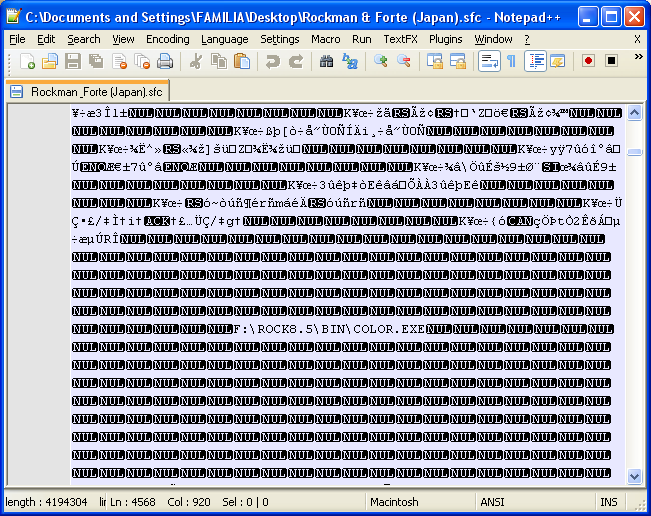Open the TextFX menu

click(400, 39)
